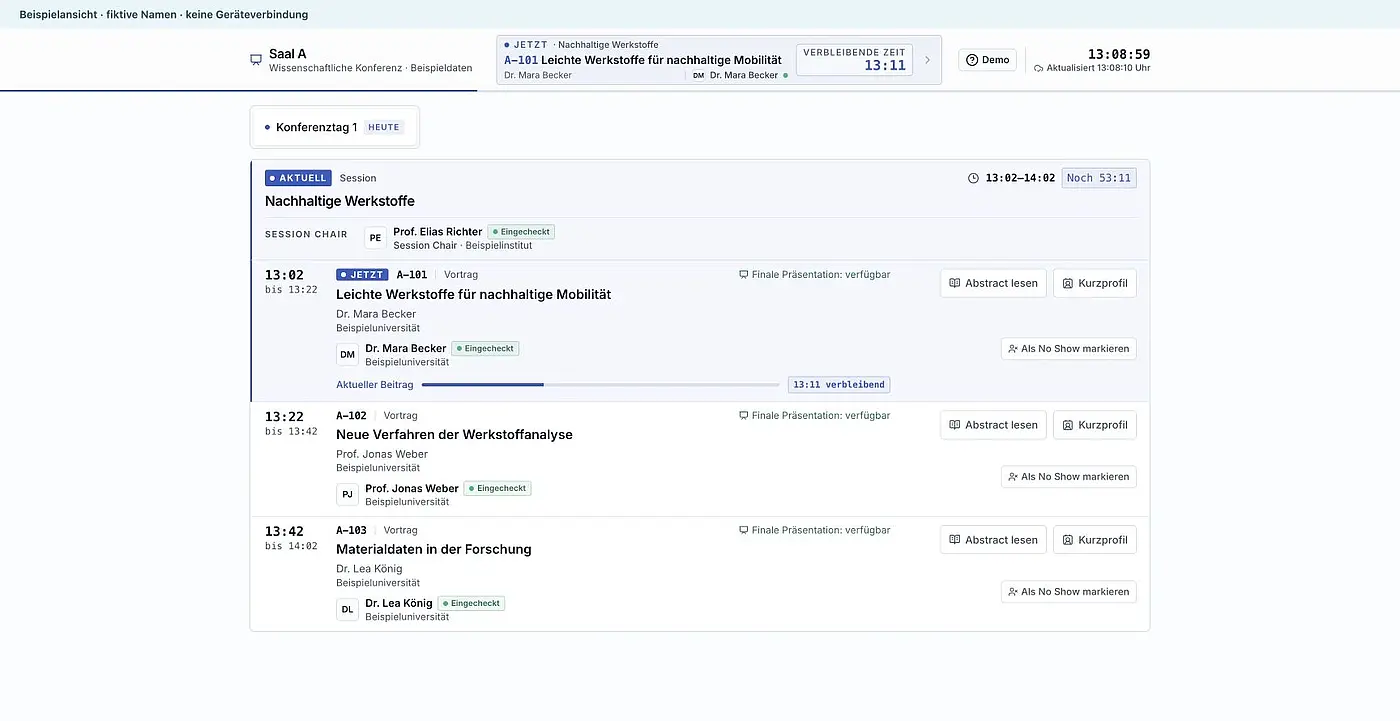Read abstract for A-102 talk
1400x721 pixels.
click(x=993, y=425)
